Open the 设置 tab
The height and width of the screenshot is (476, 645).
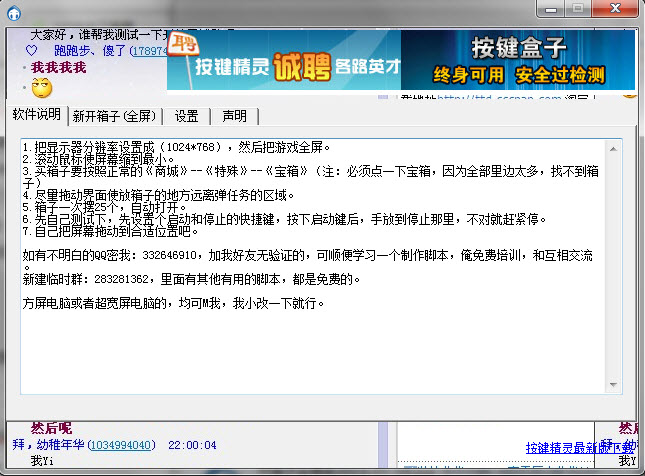coord(186,116)
